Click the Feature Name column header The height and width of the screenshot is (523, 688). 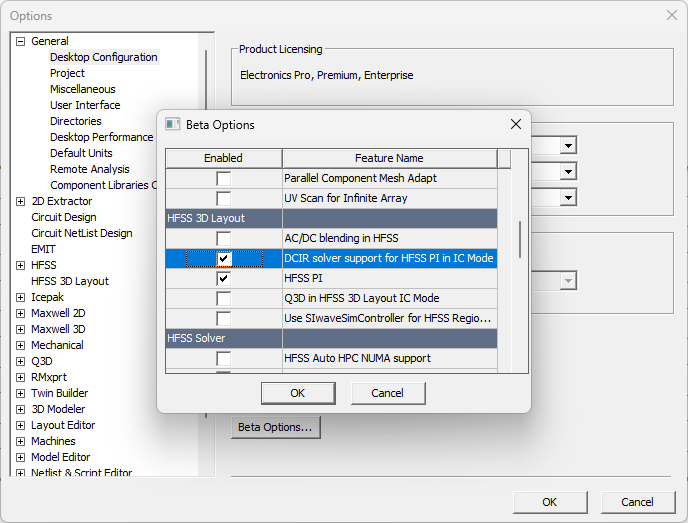389,158
